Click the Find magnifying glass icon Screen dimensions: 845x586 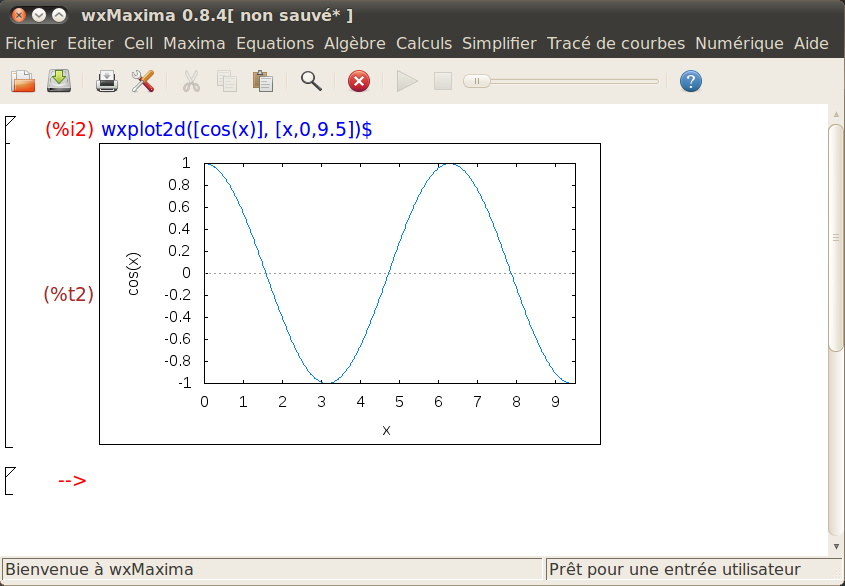[x=311, y=81]
